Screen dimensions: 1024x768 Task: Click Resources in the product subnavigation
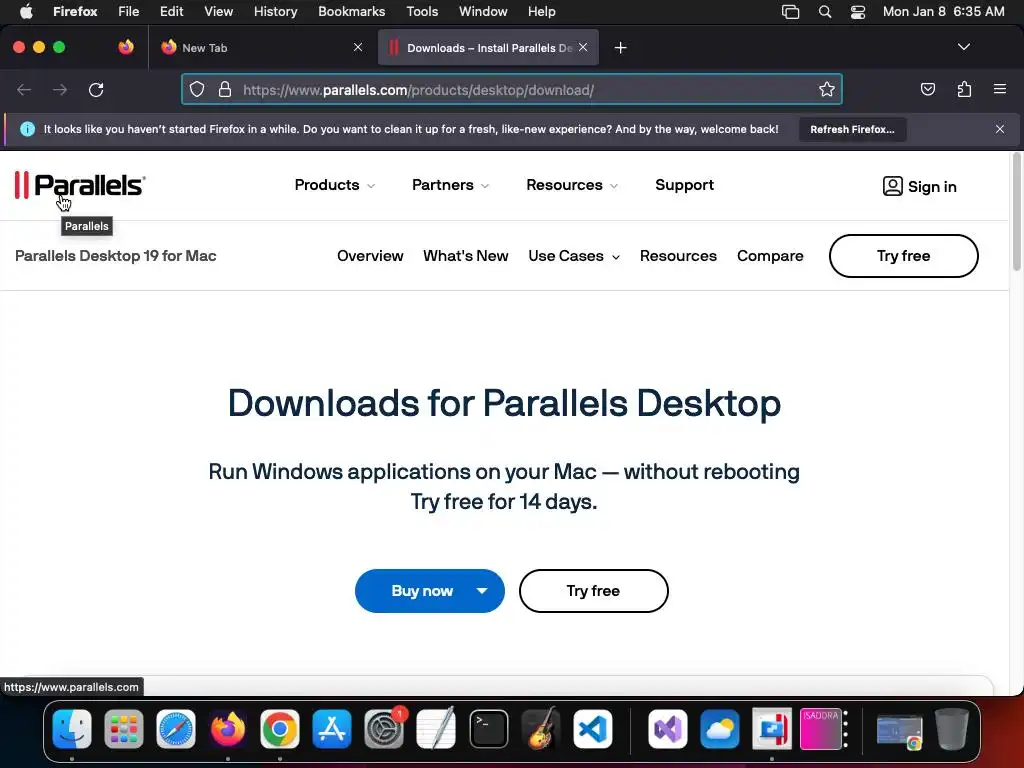coord(678,256)
